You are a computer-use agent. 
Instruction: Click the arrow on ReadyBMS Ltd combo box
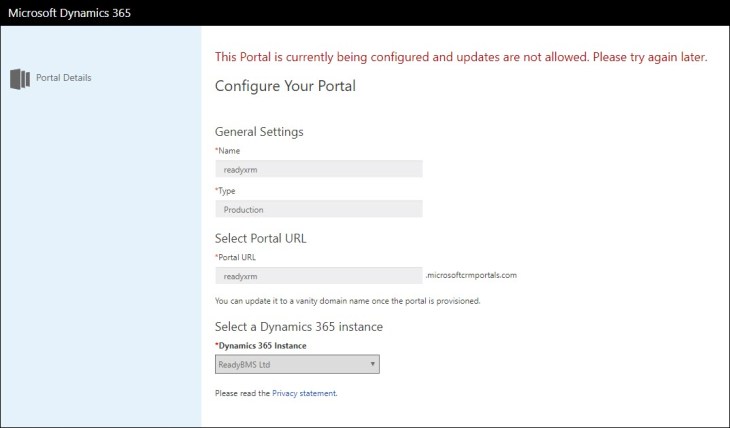pos(372,365)
